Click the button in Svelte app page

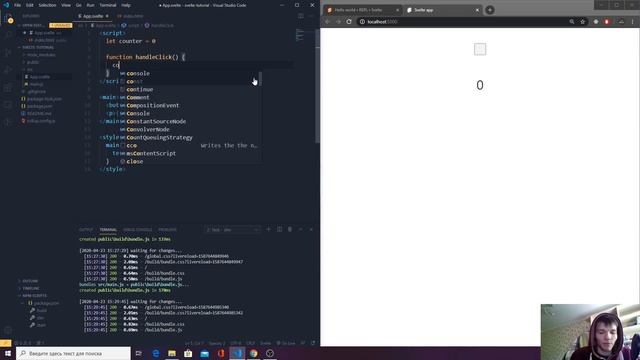point(480,49)
